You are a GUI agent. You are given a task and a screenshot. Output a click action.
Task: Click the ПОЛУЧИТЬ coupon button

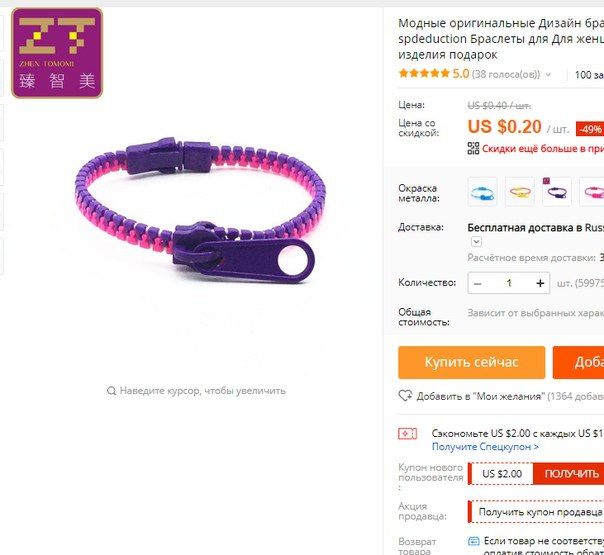coord(571,474)
